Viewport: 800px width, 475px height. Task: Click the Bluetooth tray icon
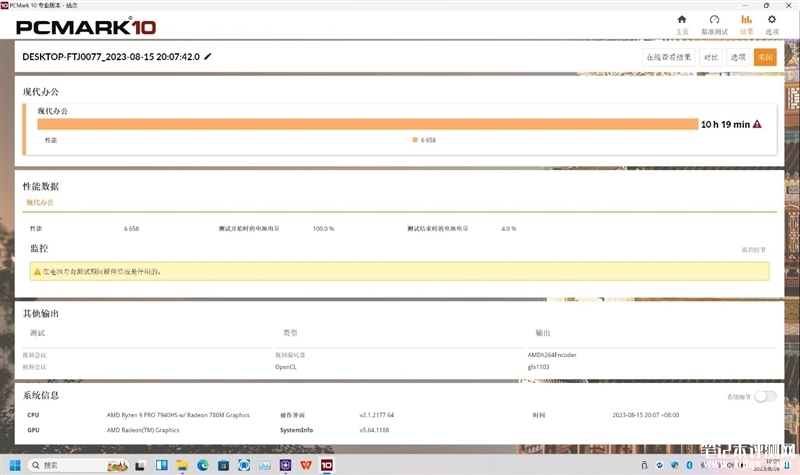(689, 465)
